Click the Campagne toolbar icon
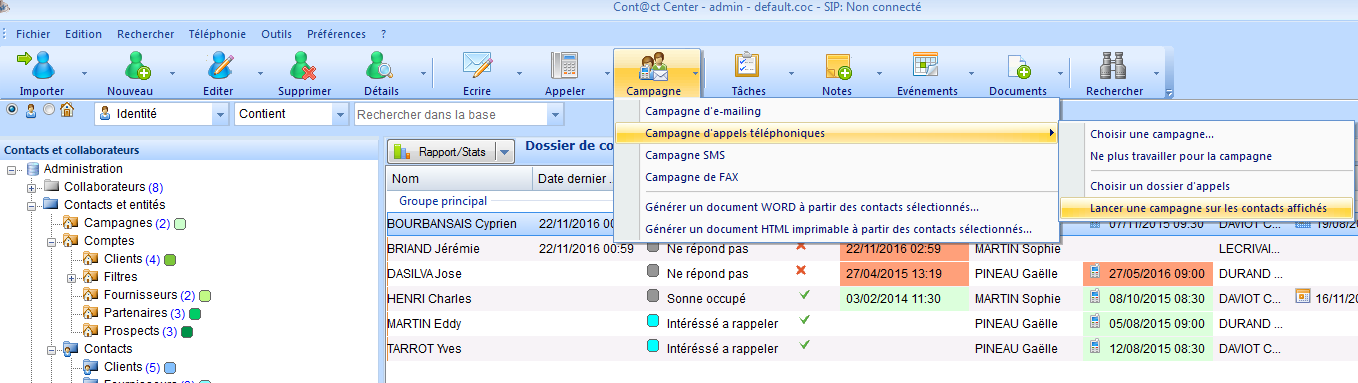1358x383 pixels. tap(652, 67)
